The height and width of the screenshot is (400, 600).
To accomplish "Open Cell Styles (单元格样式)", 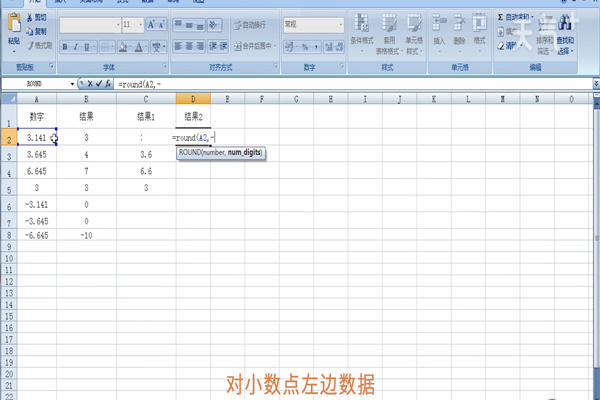I will (414, 33).
